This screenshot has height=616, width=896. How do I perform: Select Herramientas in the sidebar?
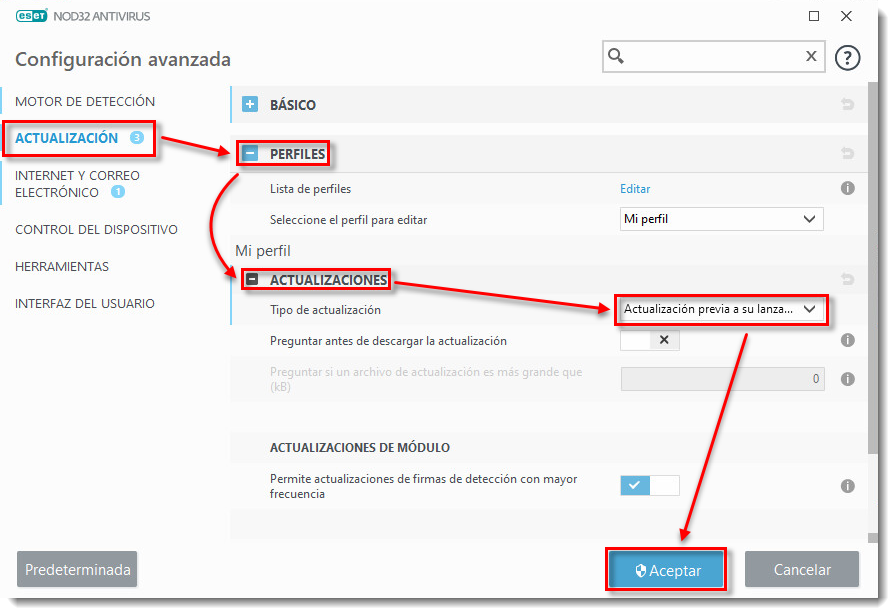(x=62, y=267)
